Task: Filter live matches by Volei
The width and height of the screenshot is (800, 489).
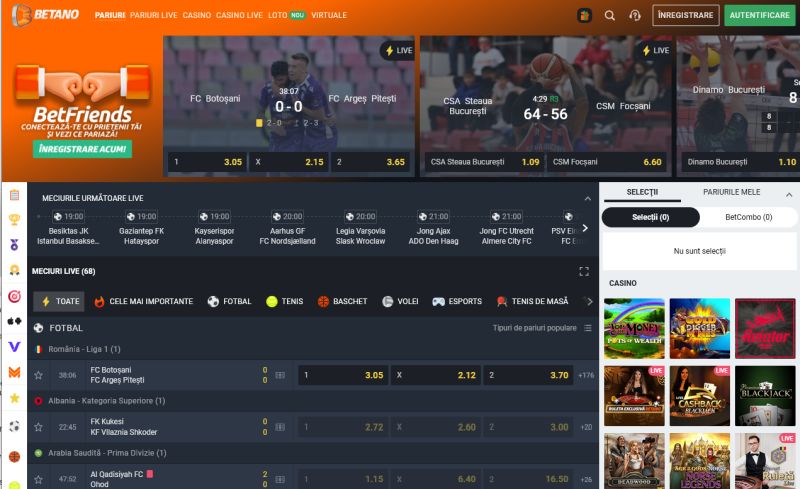Action: [400, 302]
